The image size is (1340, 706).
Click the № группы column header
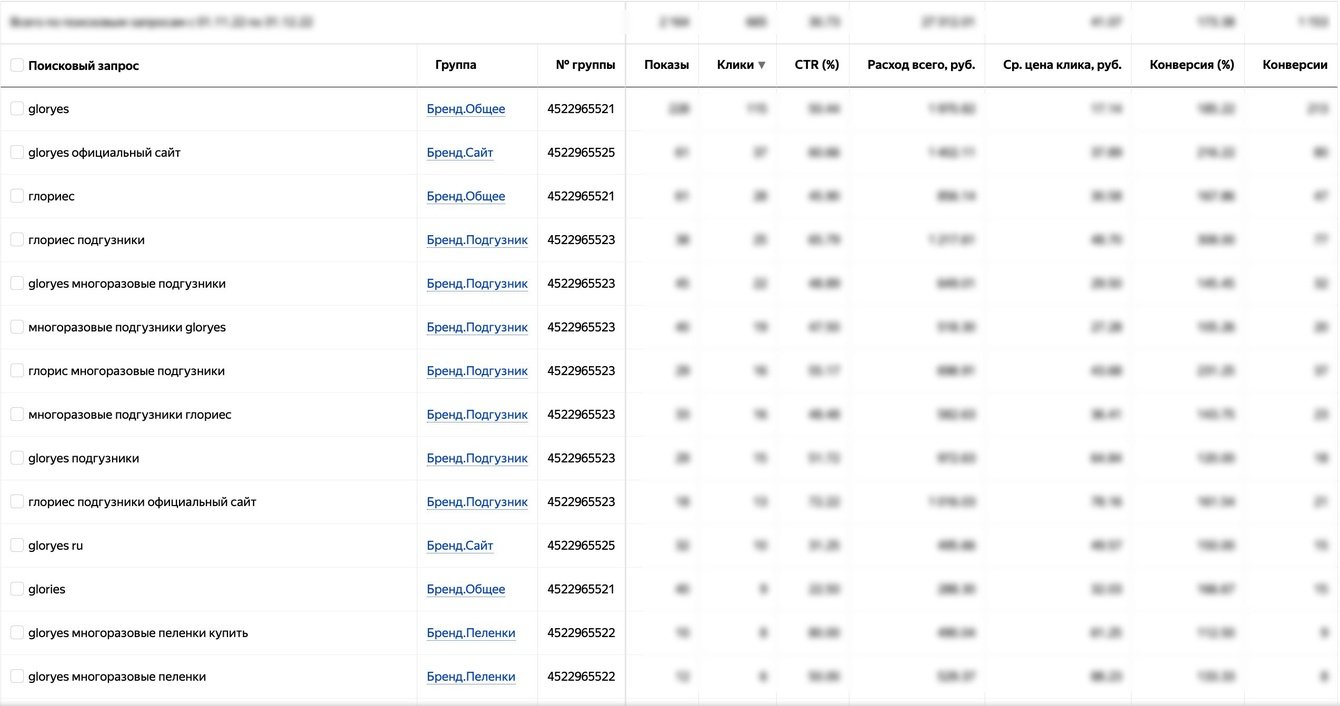tap(585, 65)
